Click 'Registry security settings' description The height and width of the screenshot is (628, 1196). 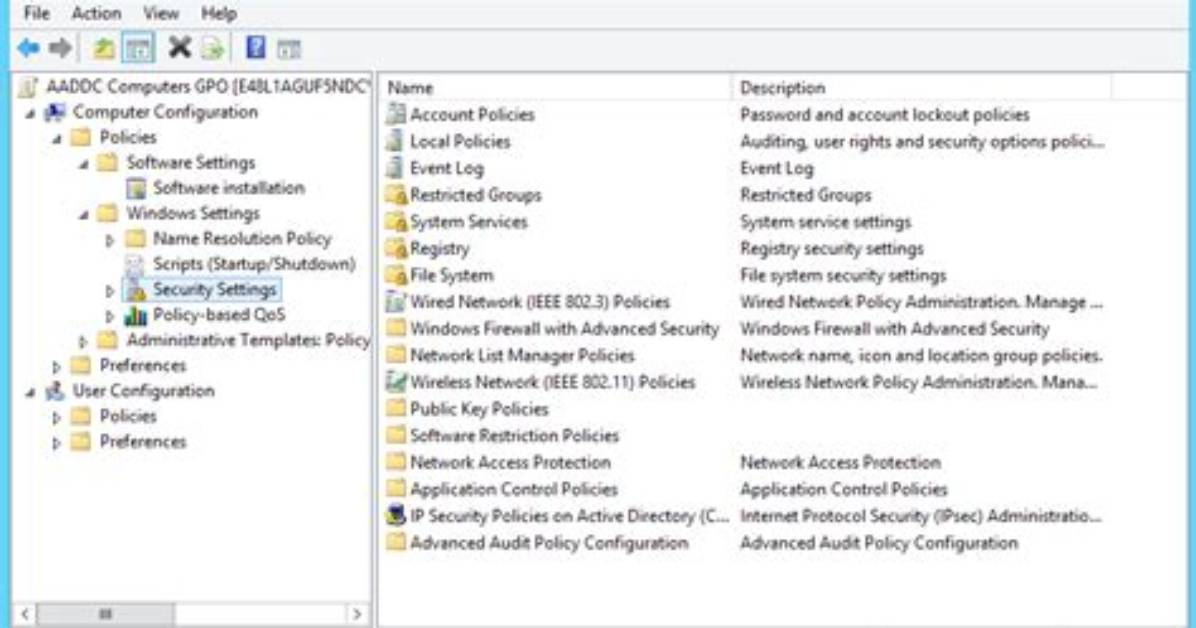coord(831,249)
